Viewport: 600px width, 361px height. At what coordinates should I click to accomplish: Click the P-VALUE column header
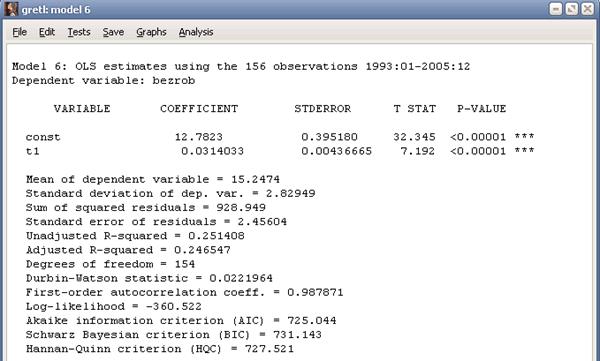[481, 109]
